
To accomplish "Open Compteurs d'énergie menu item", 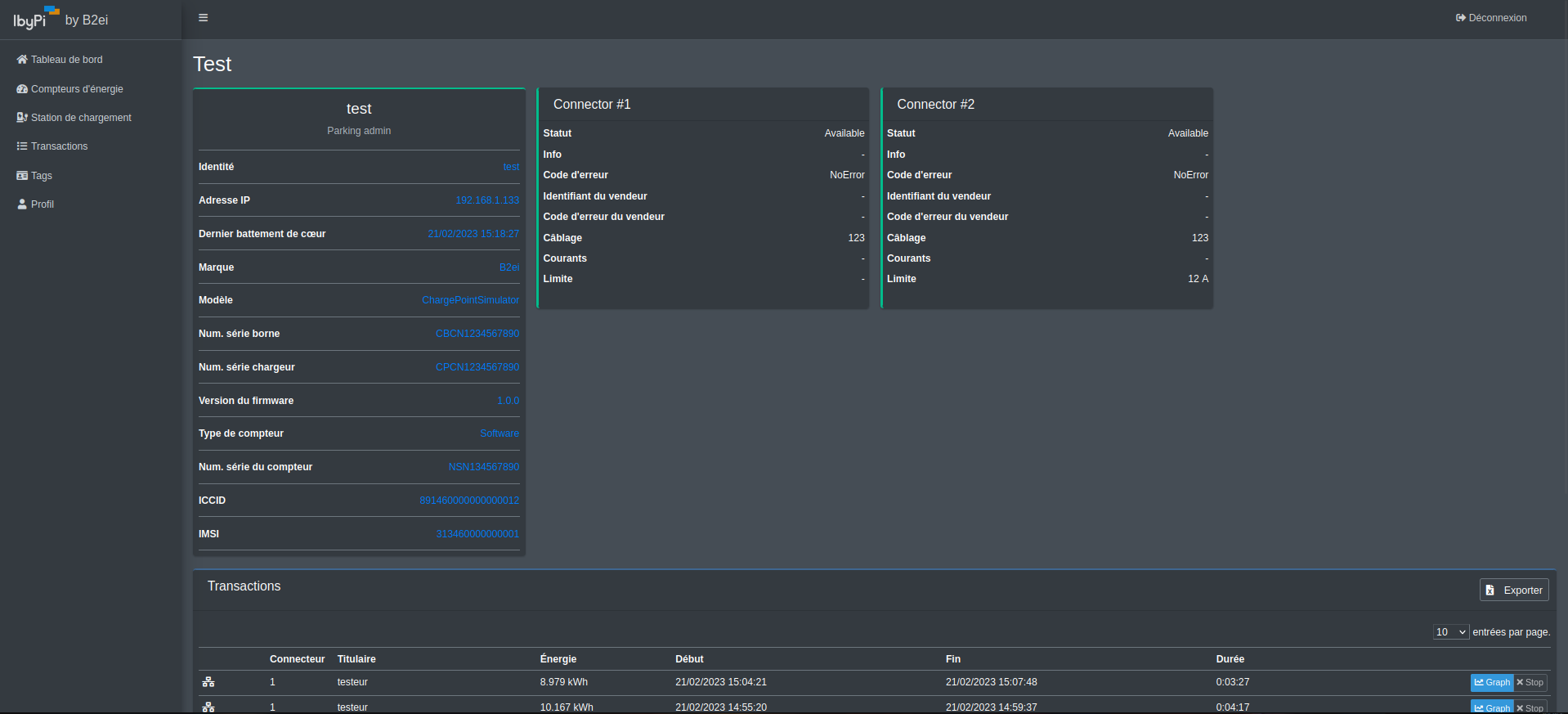I will [69, 89].
